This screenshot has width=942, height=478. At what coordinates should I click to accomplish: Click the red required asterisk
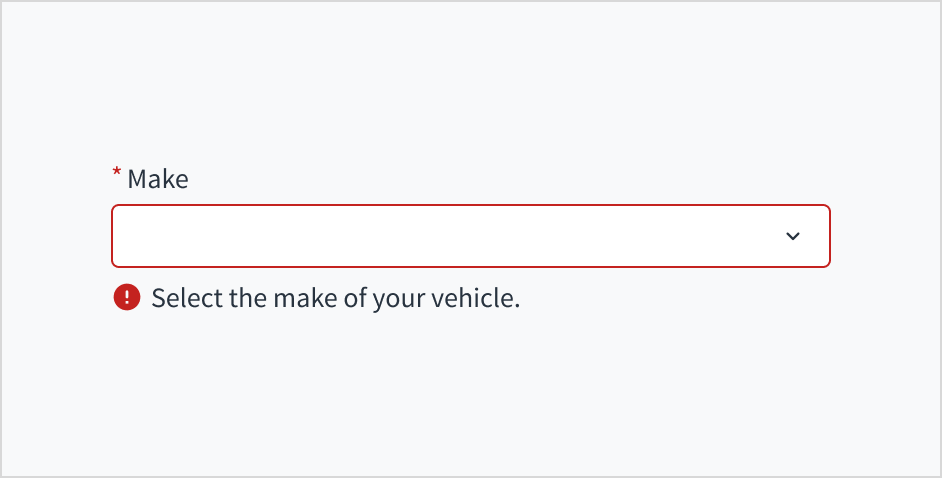click(x=116, y=175)
